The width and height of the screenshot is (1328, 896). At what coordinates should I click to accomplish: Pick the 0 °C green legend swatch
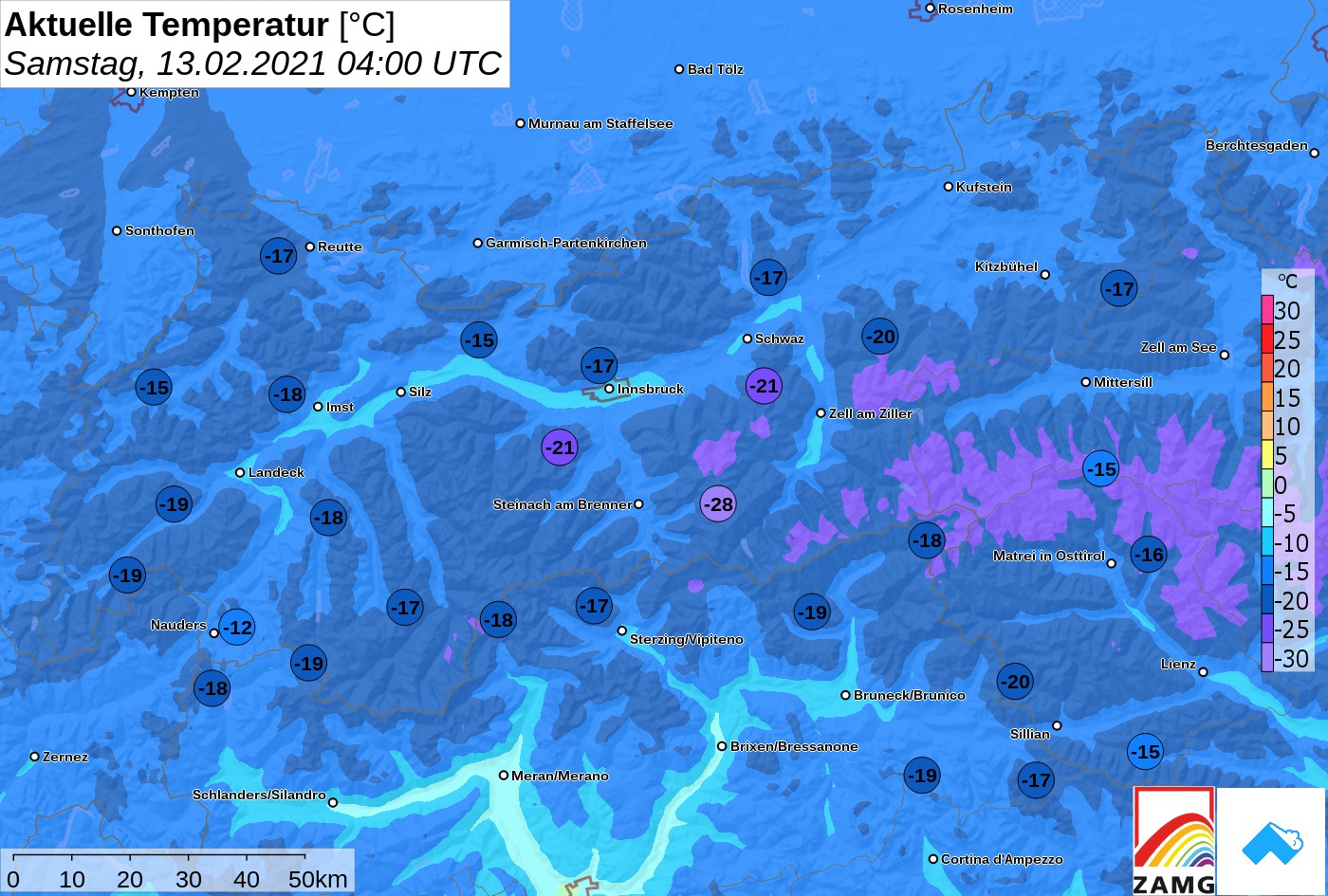[1267, 485]
